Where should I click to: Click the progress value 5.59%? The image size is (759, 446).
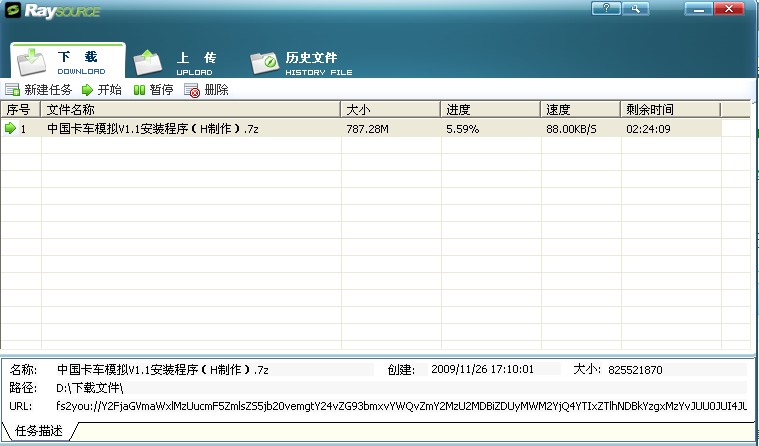[462, 129]
